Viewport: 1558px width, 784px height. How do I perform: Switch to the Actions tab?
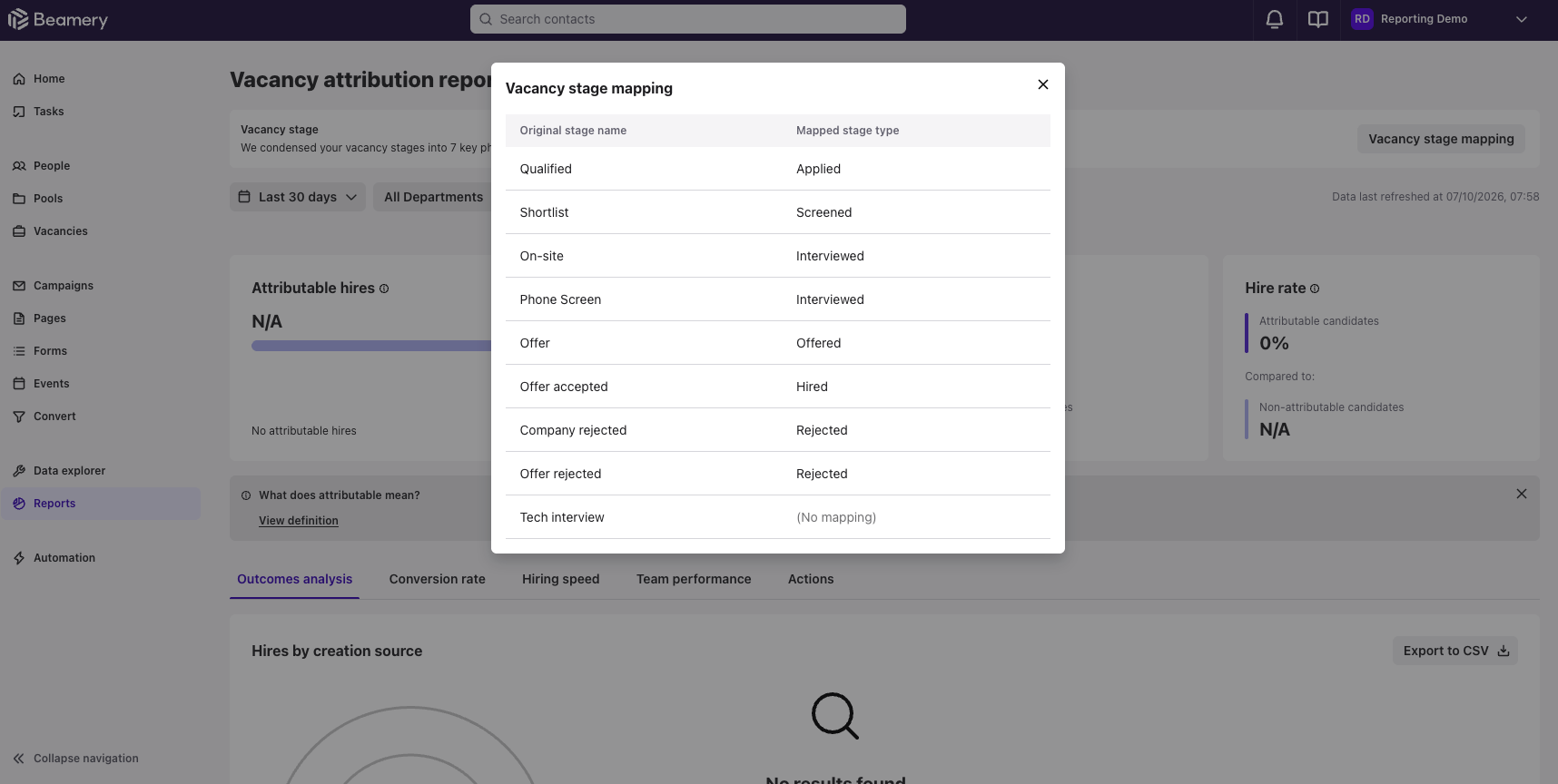click(811, 579)
